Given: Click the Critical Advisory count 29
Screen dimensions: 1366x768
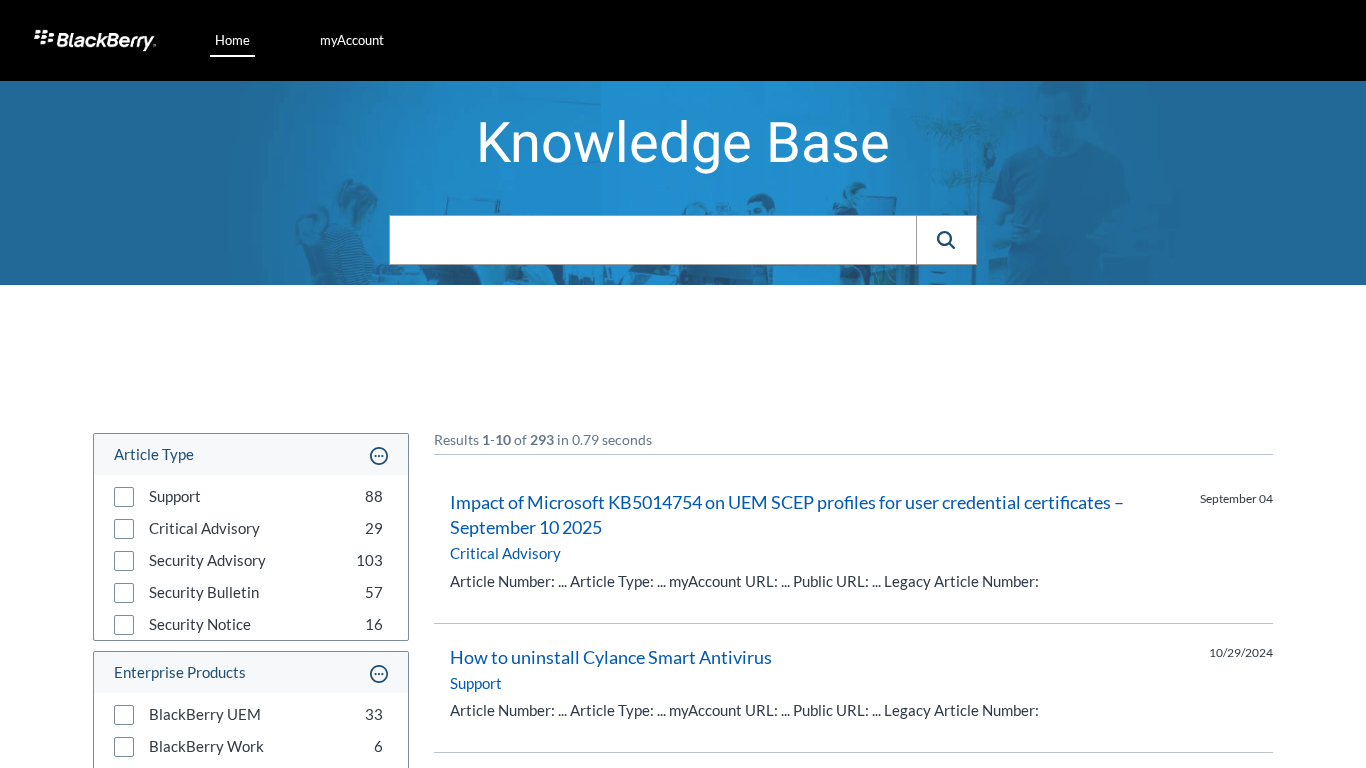Looking at the screenshot, I should 374,529.
